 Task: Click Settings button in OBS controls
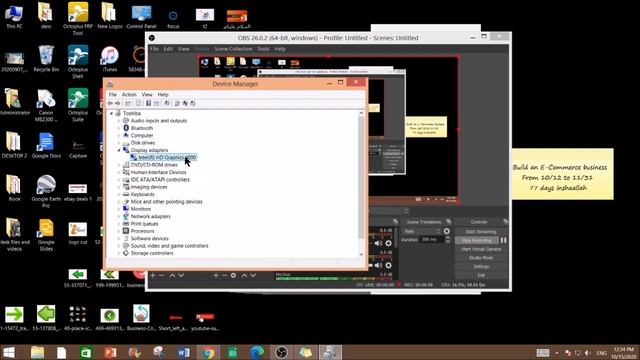(x=481, y=267)
